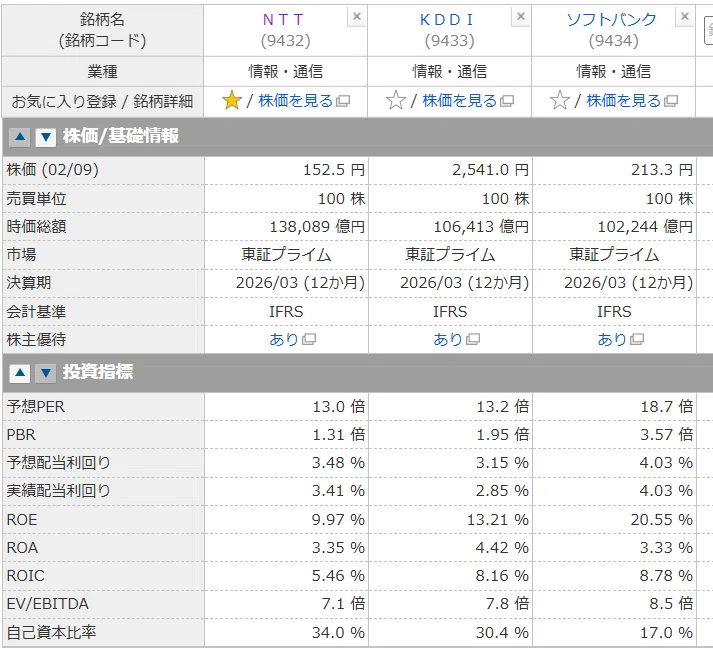
Task: Click the 時価総額 row label
Action: [x=36, y=226]
